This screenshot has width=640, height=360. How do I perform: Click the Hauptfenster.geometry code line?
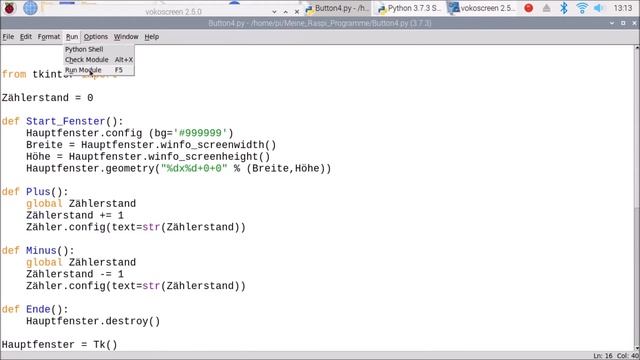(178, 169)
